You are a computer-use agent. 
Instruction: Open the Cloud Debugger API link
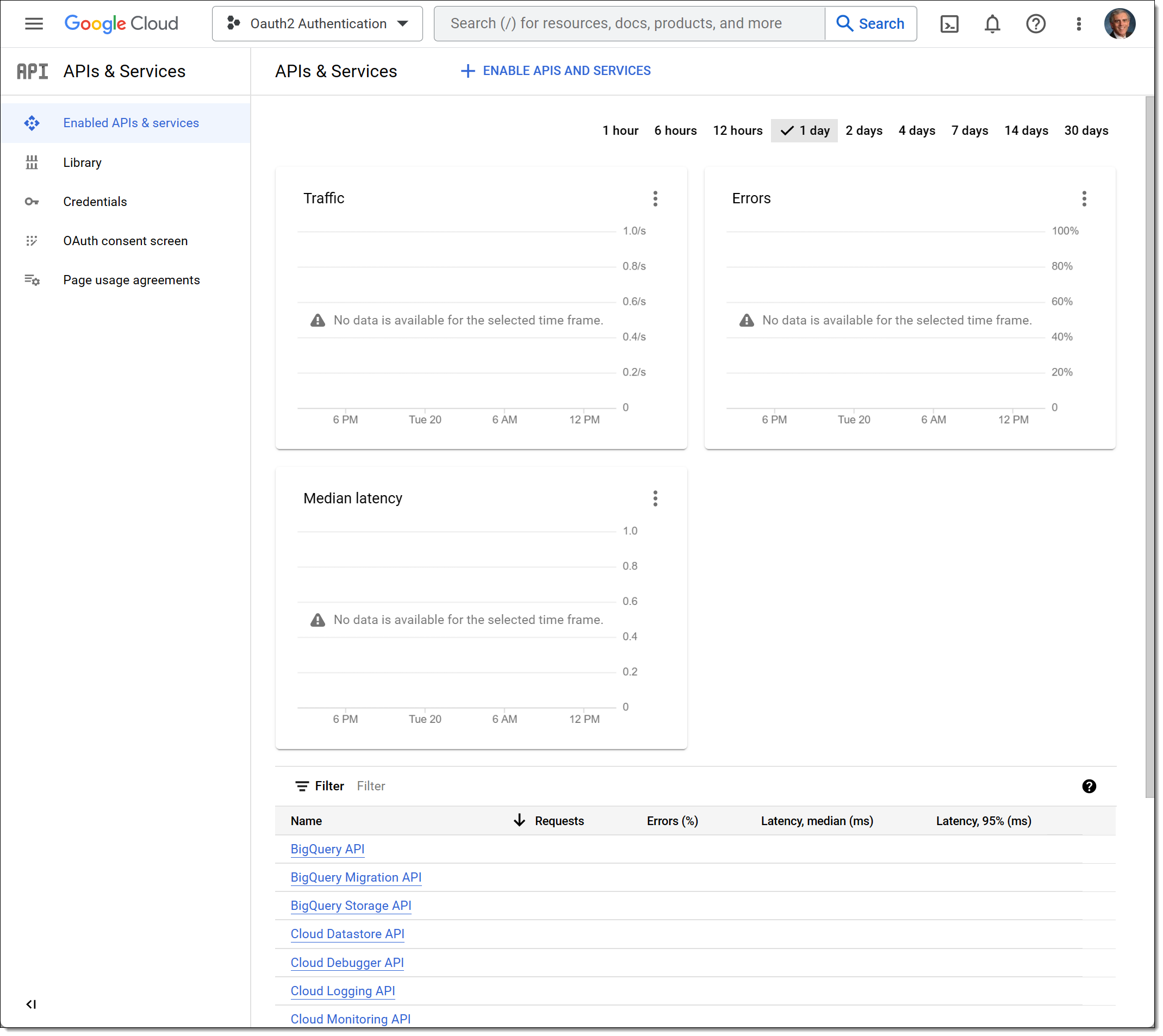click(x=347, y=963)
